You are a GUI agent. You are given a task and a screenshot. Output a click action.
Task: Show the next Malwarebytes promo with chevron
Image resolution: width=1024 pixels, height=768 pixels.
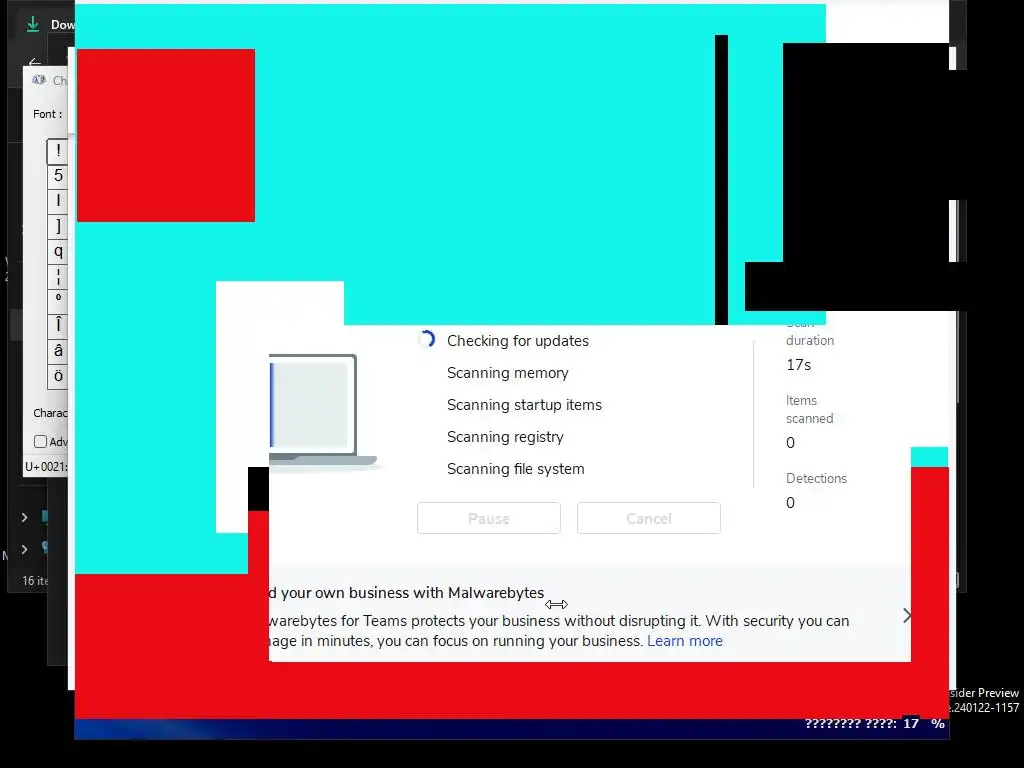(906, 615)
